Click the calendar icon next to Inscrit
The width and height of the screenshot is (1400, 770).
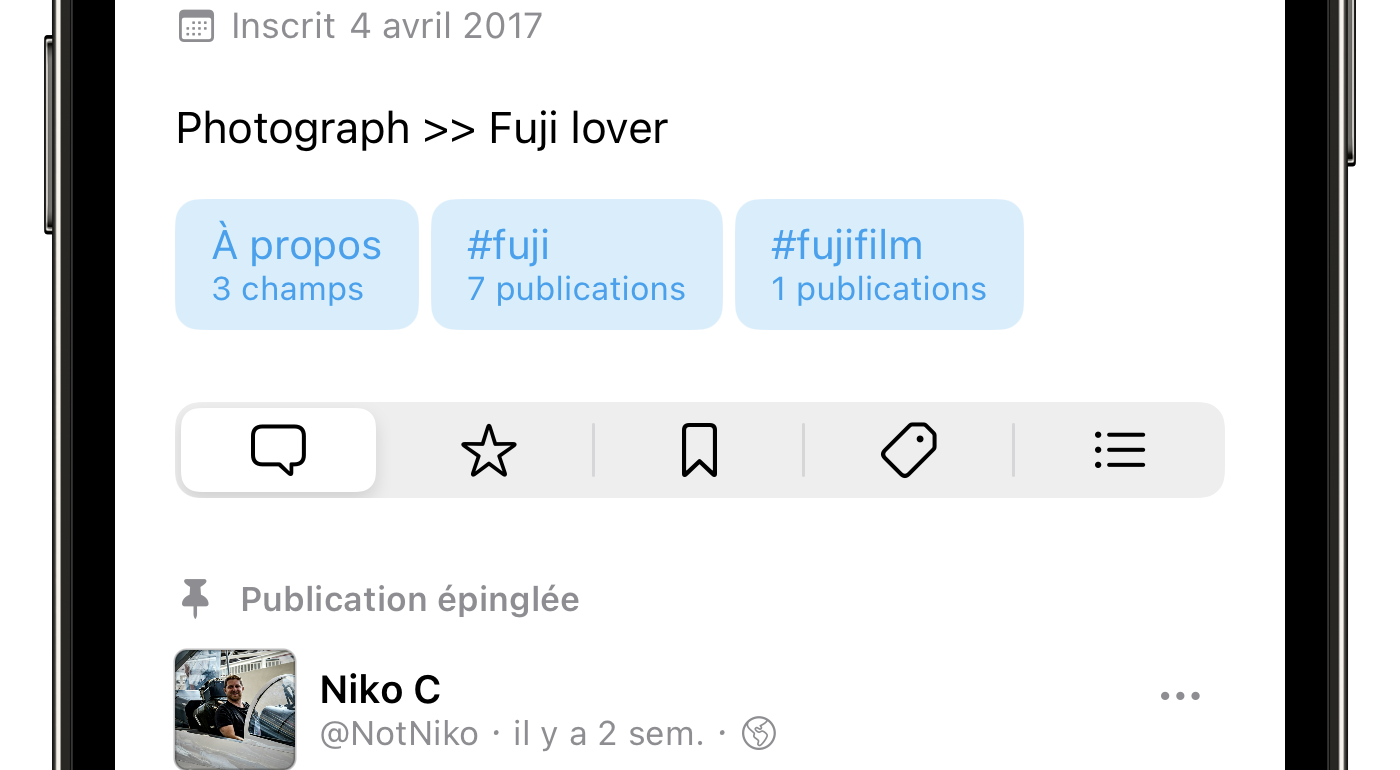click(196, 26)
